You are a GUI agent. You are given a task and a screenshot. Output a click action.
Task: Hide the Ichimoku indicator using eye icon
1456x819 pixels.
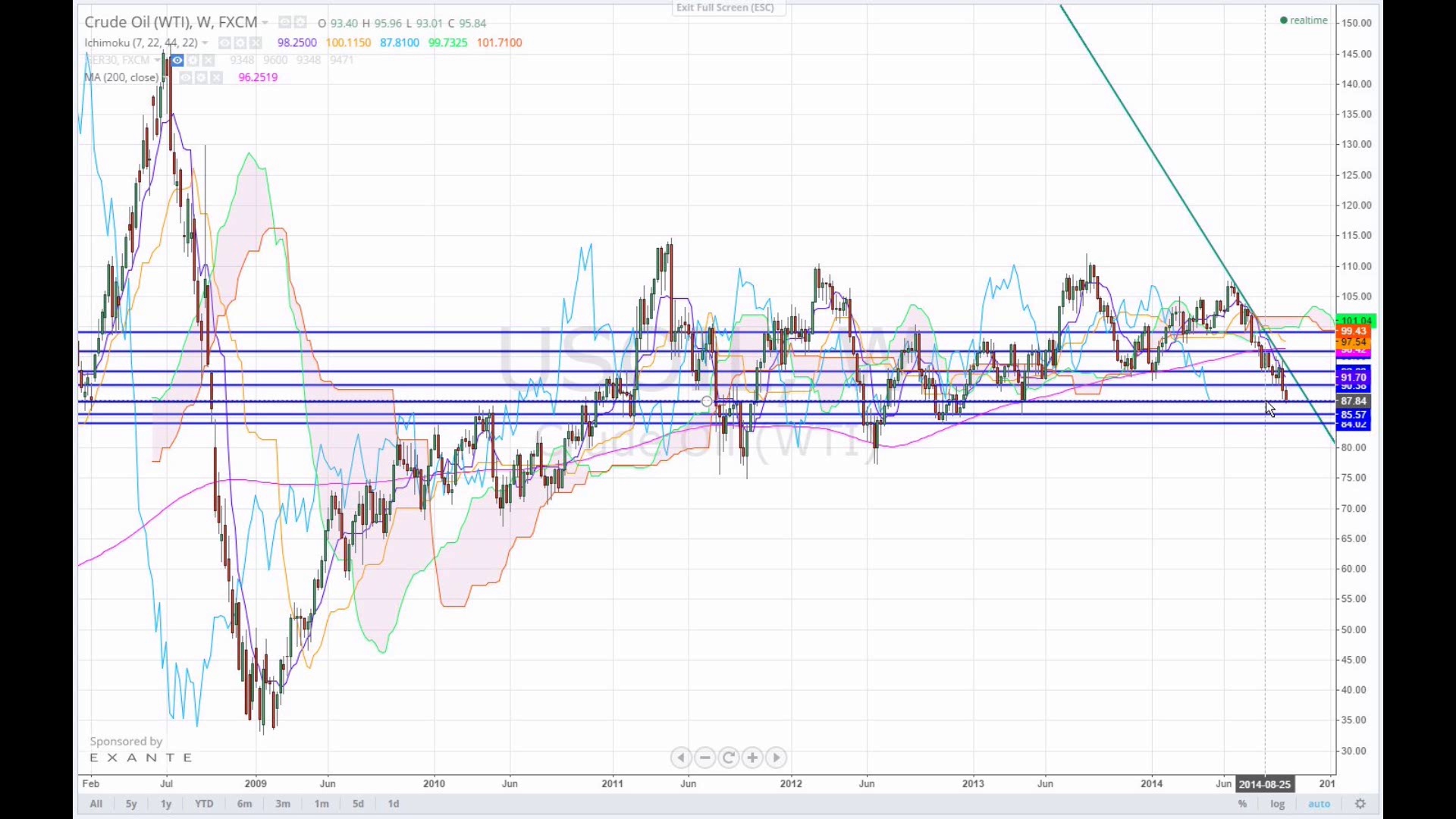[224, 43]
